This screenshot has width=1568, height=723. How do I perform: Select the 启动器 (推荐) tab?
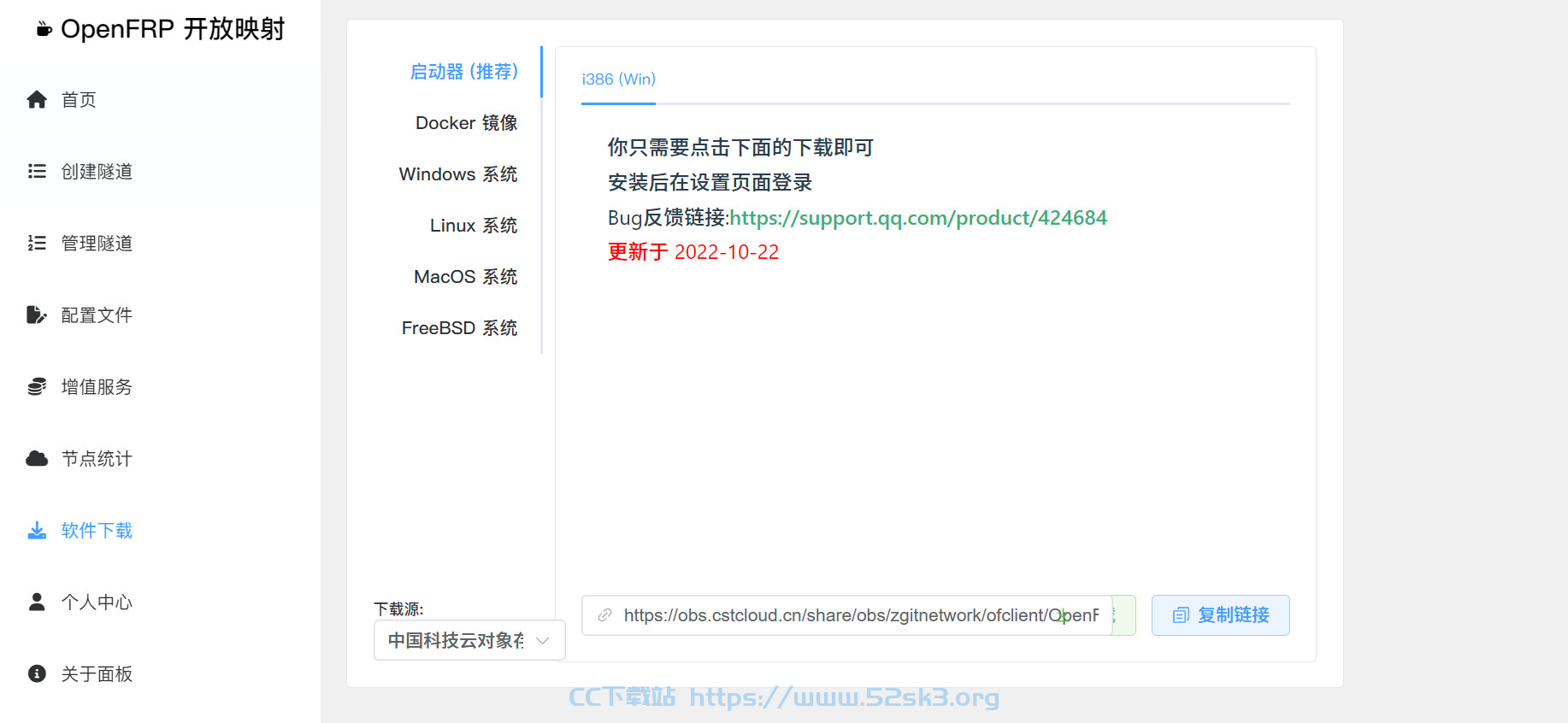464,72
